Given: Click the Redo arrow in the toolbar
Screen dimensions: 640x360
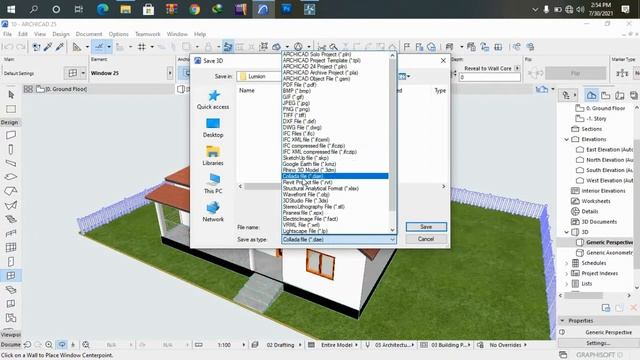Looking at the screenshot, I should coord(20,47).
